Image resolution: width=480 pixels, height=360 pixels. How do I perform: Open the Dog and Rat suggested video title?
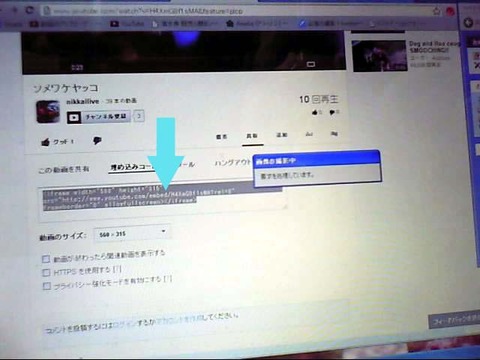tap(435, 47)
